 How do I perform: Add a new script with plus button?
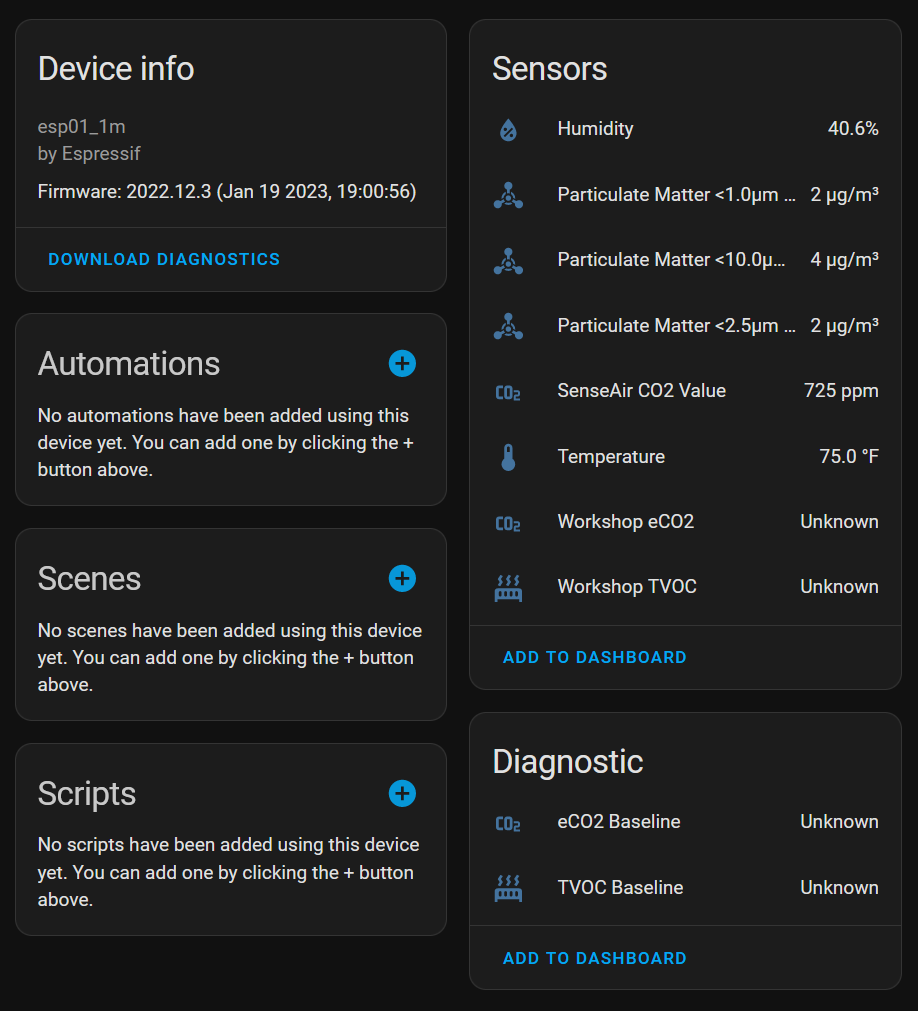click(x=402, y=793)
